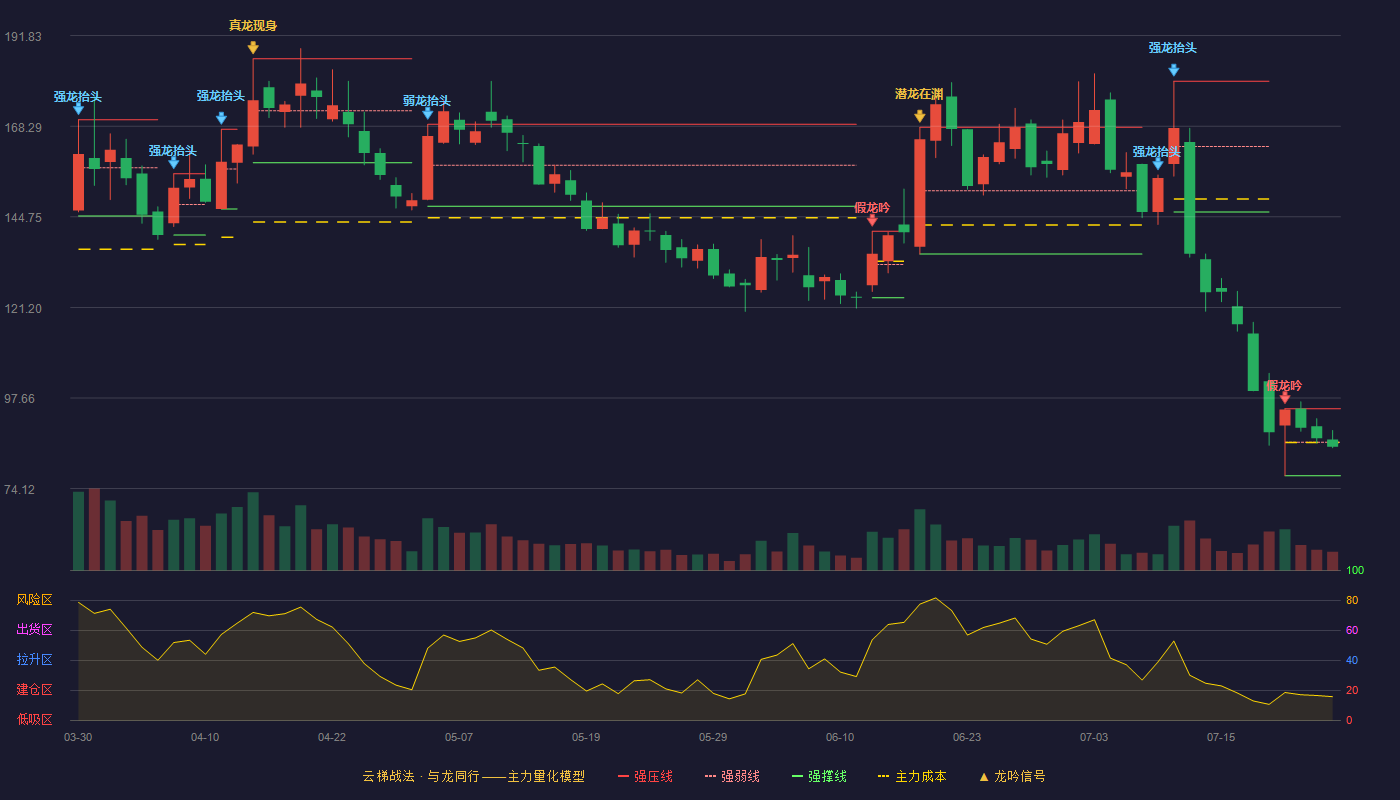Click the 07-15 date axis label
The width and height of the screenshot is (1400, 800).
tap(1221, 737)
